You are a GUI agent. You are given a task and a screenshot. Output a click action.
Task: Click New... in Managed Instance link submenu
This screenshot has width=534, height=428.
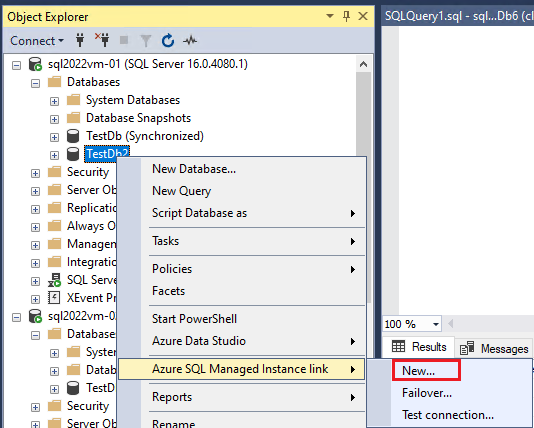click(426, 370)
